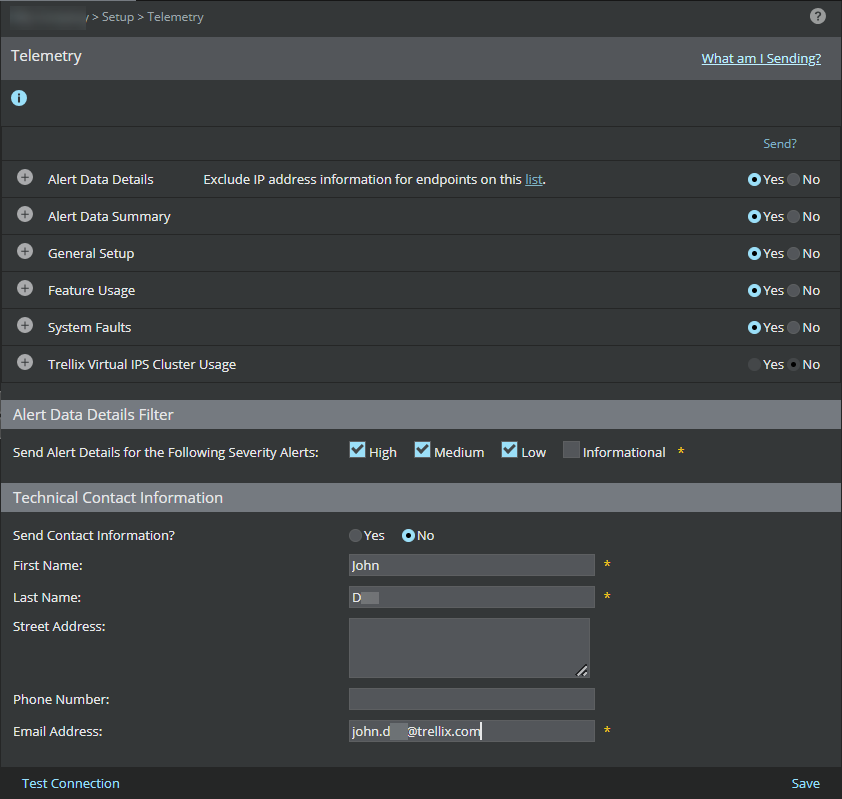Click the Street Address text area
The image size is (842, 799).
point(469,648)
